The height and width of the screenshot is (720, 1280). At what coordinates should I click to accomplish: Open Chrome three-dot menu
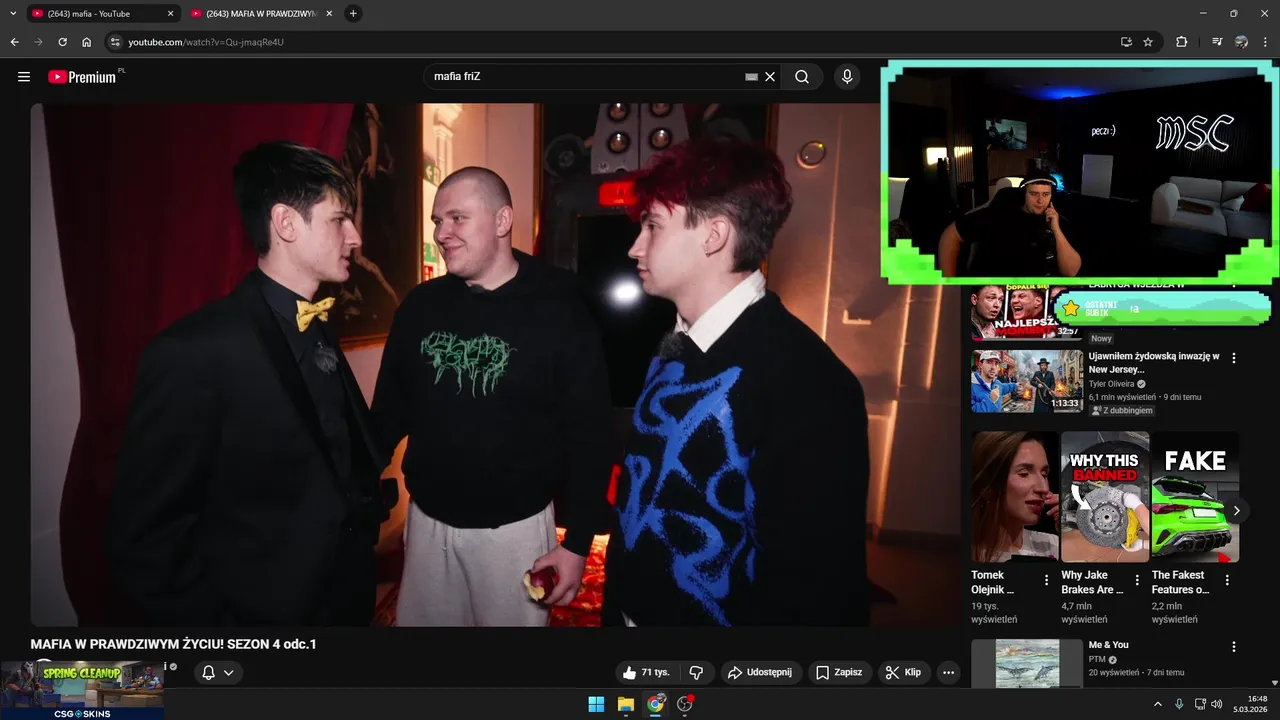(x=1265, y=42)
